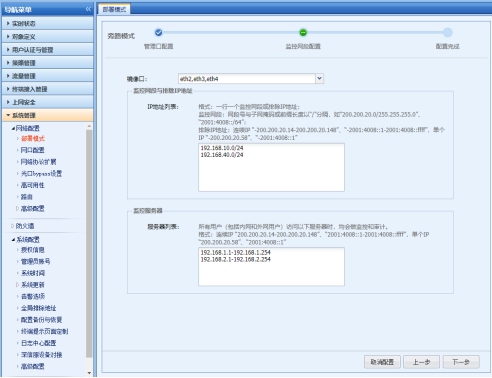Click inside the IP地址列表 text area
The width and height of the screenshot is (492, 378).
(x=271, y=167)
